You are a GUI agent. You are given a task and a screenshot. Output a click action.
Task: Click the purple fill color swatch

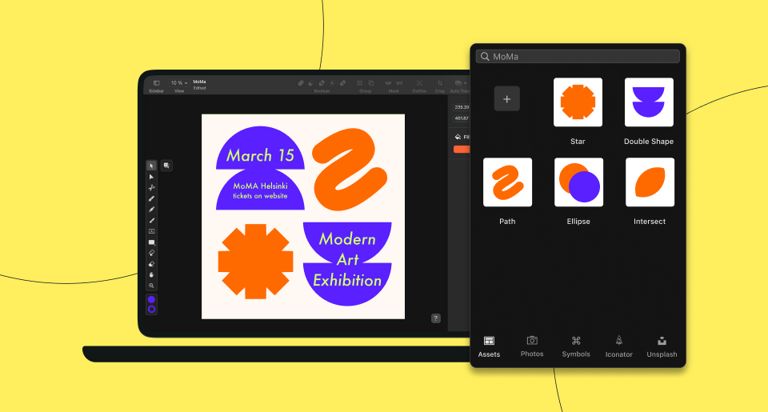coord(151,299)
